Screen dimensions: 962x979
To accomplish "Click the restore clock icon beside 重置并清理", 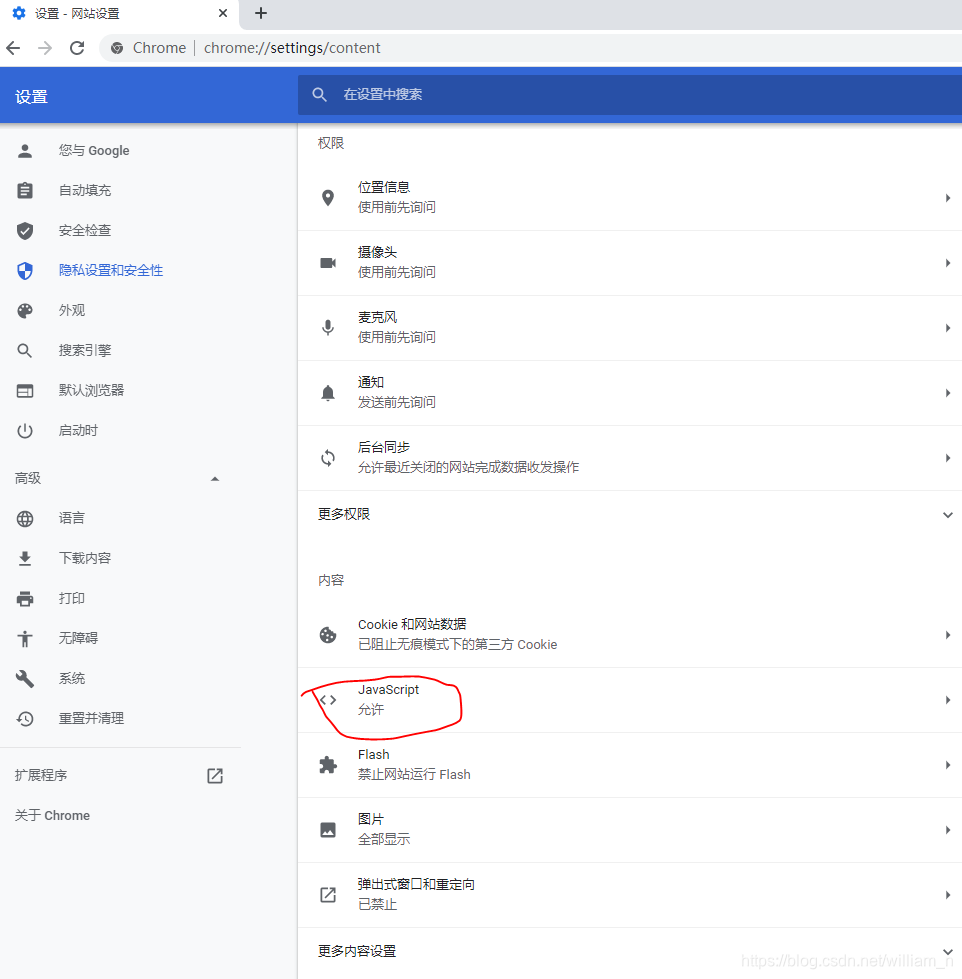I will click(25, 719).
